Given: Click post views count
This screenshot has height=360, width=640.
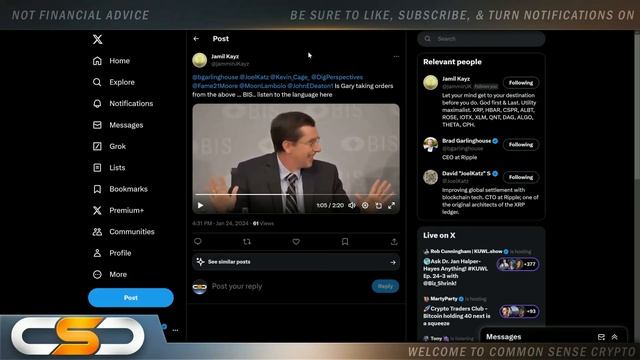Looking at the screenshot, I should [x=263, y=223].
